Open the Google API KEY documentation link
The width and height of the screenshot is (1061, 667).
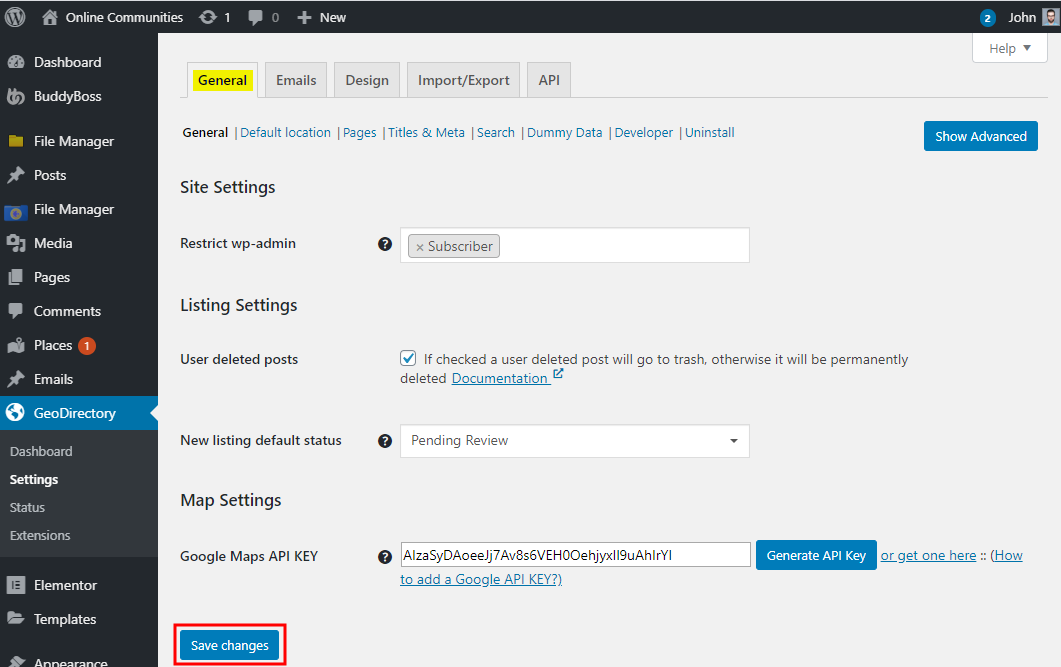(481, 578)
